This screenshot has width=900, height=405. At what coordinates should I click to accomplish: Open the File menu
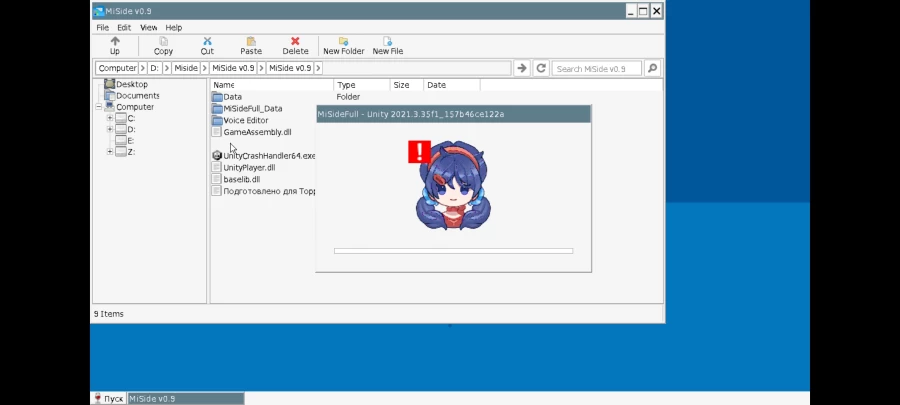click(102, 27)
